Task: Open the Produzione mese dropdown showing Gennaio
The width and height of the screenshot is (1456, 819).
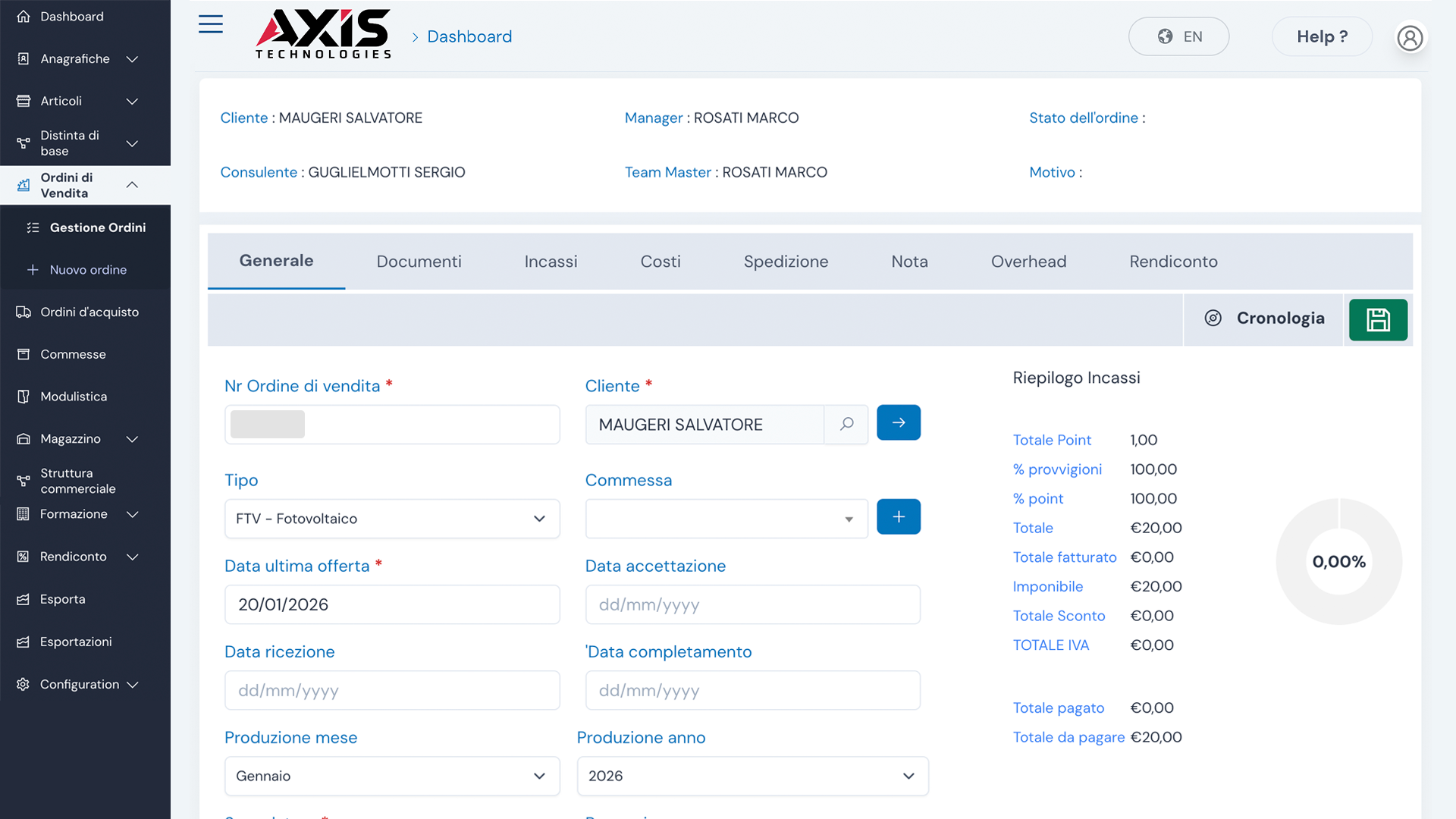Action: (392, 776)
